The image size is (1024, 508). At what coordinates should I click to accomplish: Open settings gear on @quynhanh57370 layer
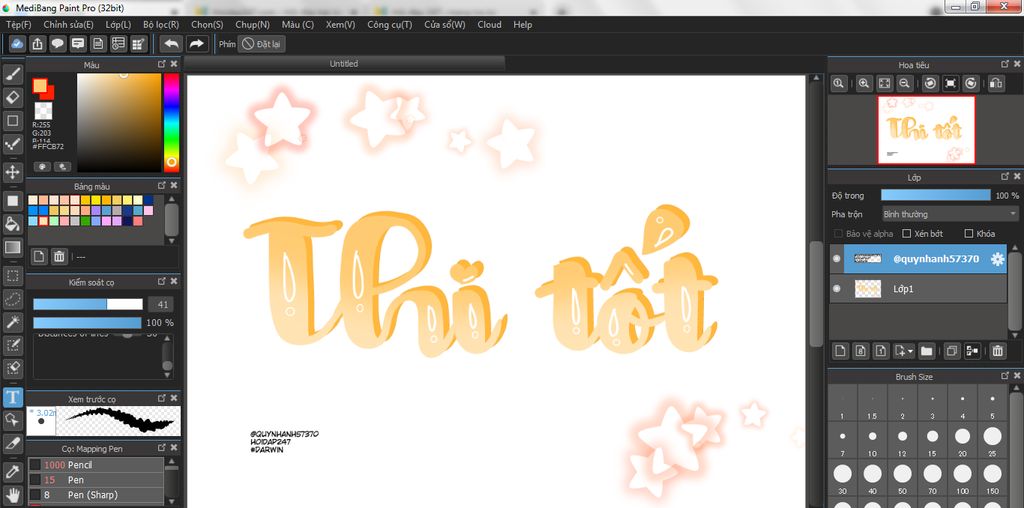coord(997,259)
